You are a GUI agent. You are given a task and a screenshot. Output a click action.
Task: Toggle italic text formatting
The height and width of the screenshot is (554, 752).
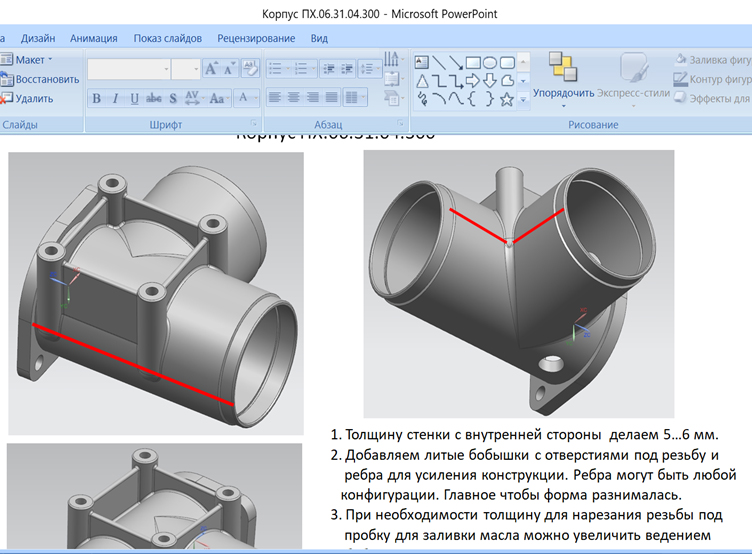click(x=116, y=98)
